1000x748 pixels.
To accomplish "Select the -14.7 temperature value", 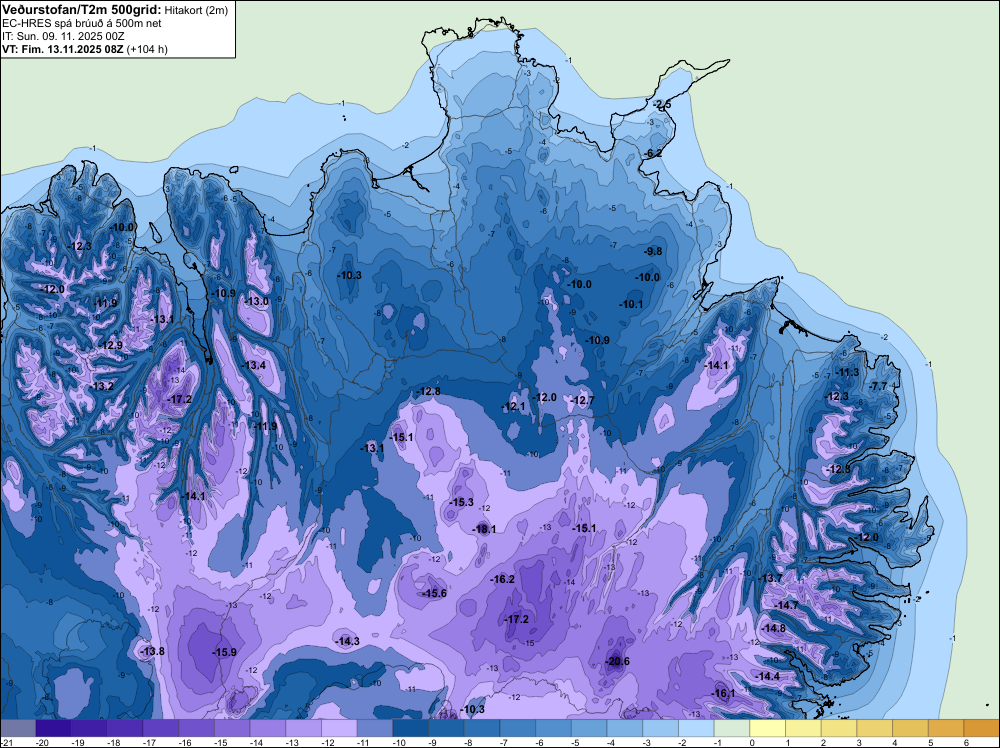I will [786, 605].
